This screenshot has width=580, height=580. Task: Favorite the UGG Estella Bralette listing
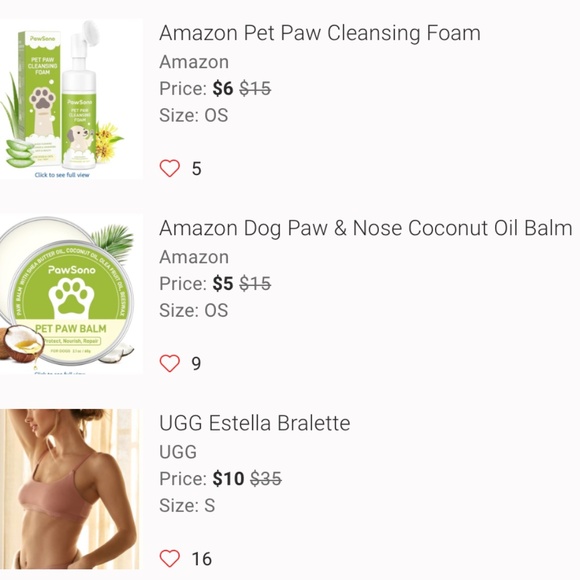170,558
